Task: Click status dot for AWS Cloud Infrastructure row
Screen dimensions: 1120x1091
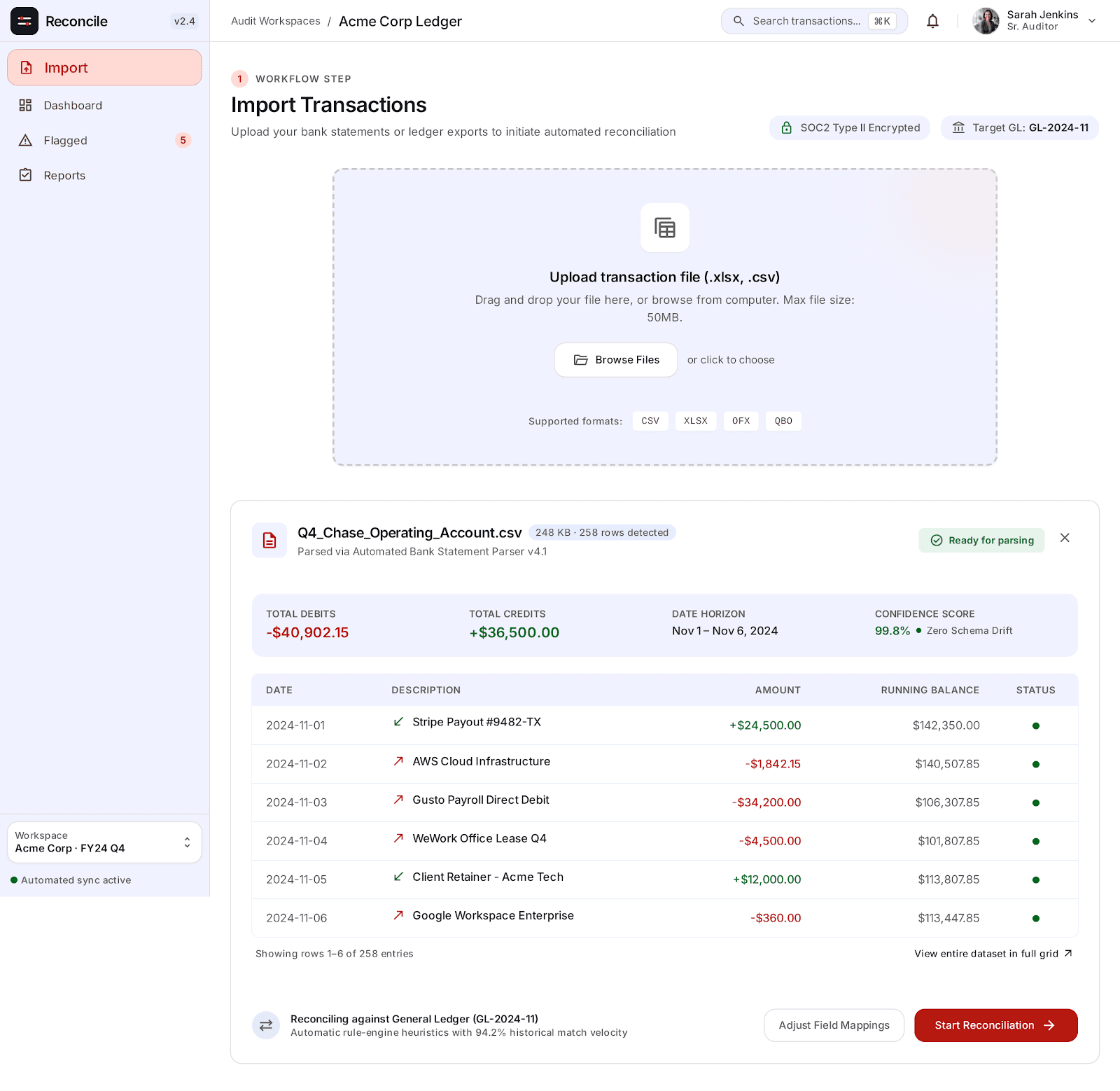Action: click(x=1036, y=764)
